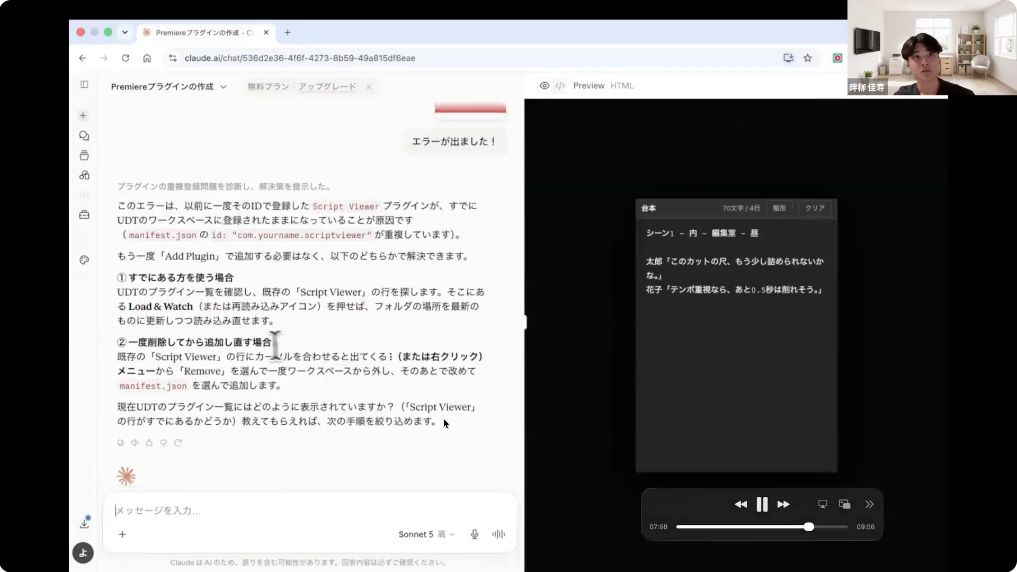Copy the assistant response
The image size is (1017, 572).
coord(121,443)
